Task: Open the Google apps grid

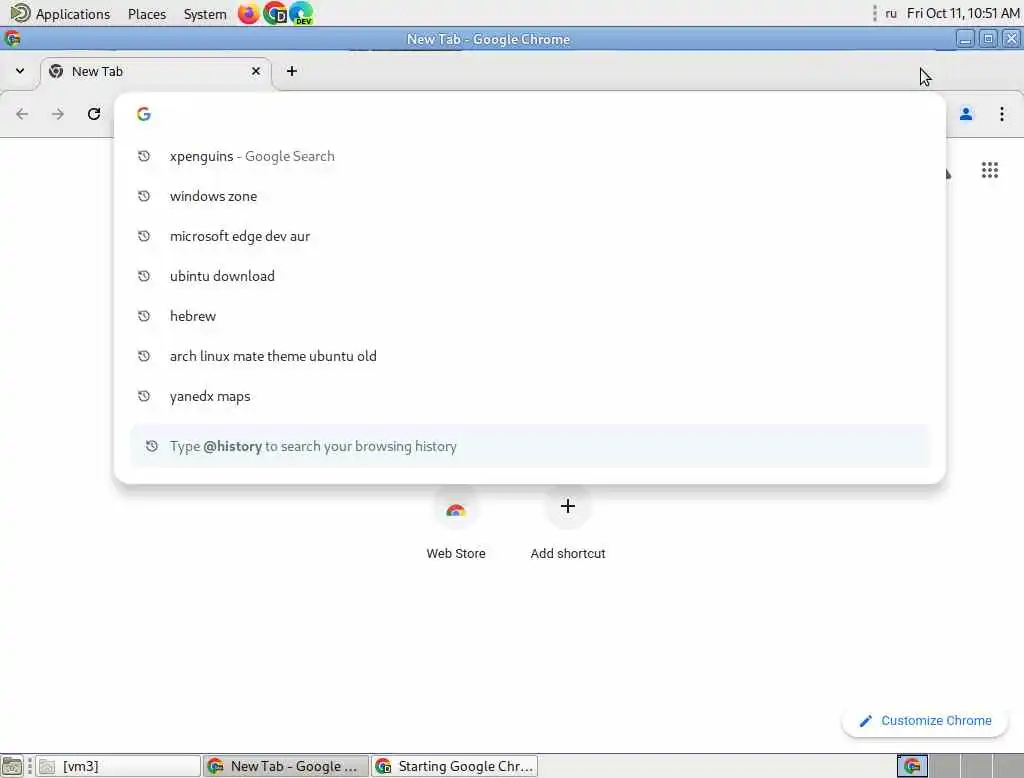Action: [989, 170]
